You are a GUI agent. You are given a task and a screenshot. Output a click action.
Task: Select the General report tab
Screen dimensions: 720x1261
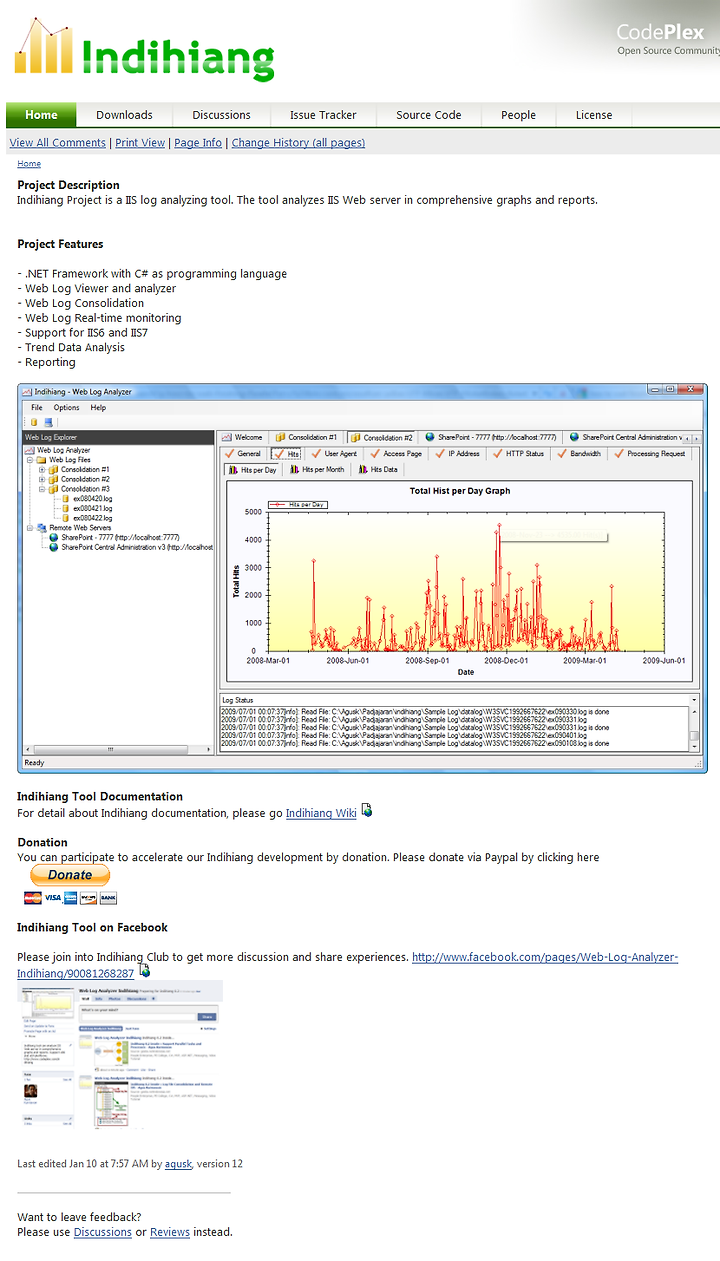tap(243, 454)
